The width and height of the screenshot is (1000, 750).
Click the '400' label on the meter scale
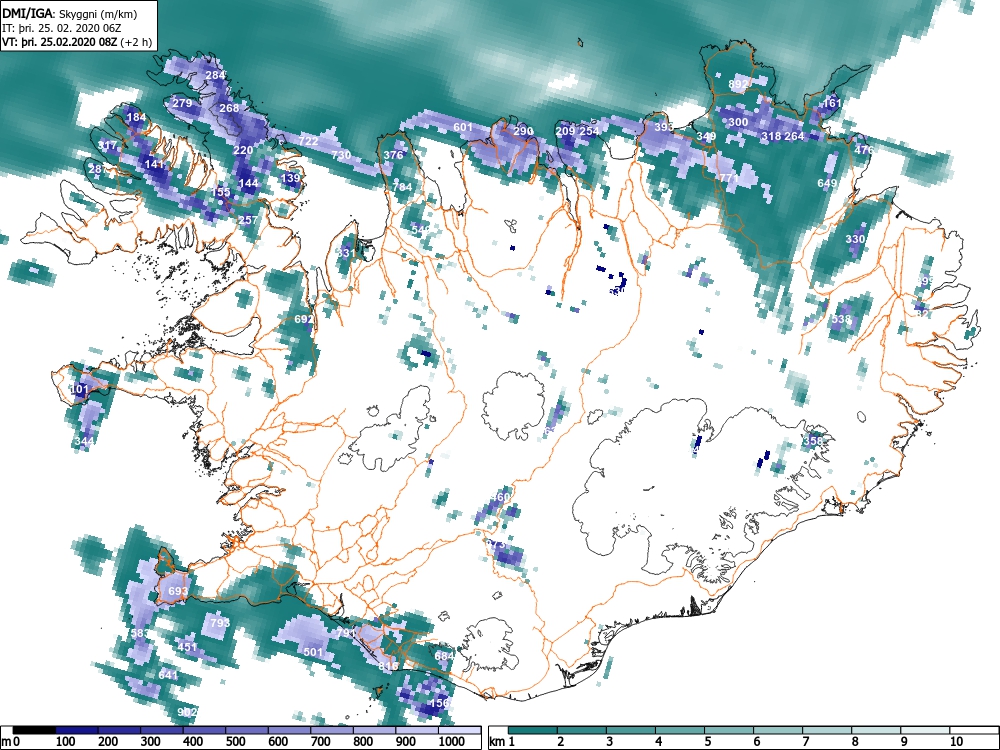point(193,742)
